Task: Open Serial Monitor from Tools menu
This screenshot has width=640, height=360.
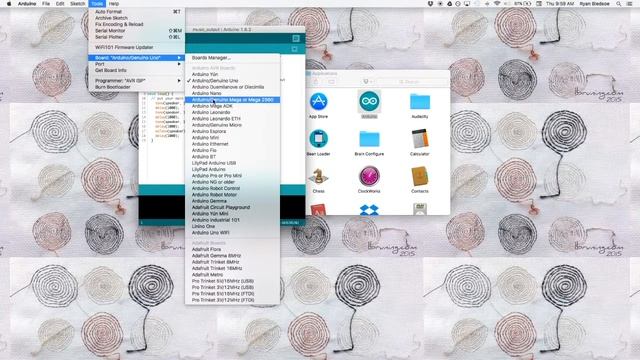Action: click(137, 31)
